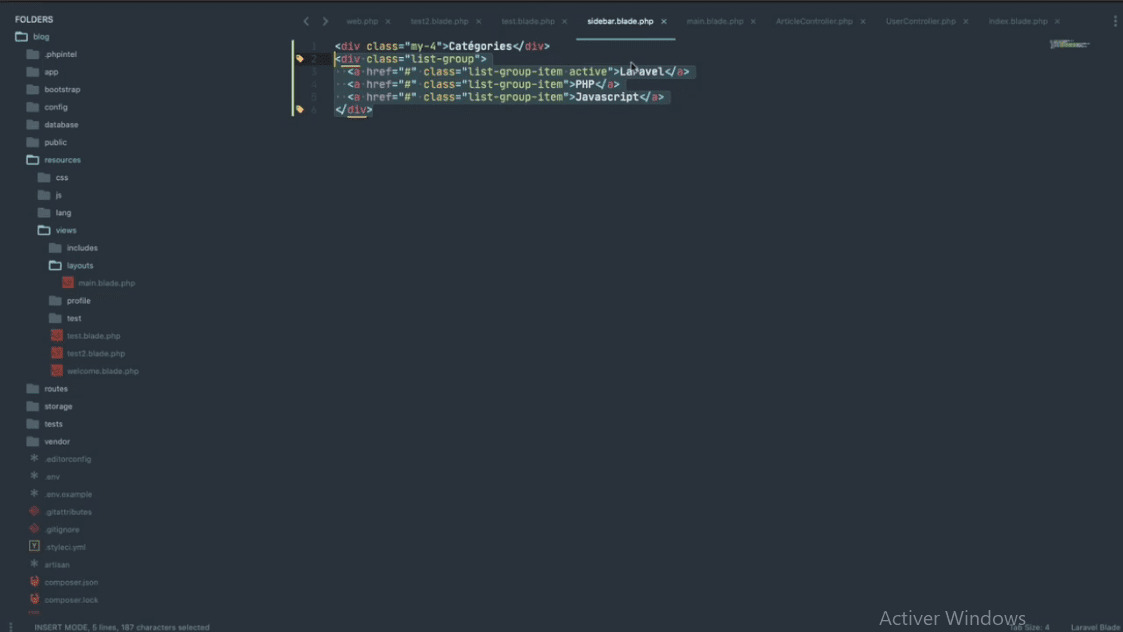
Task: Open the Laravel Blade syntax selector
Action: point(1095,627)
